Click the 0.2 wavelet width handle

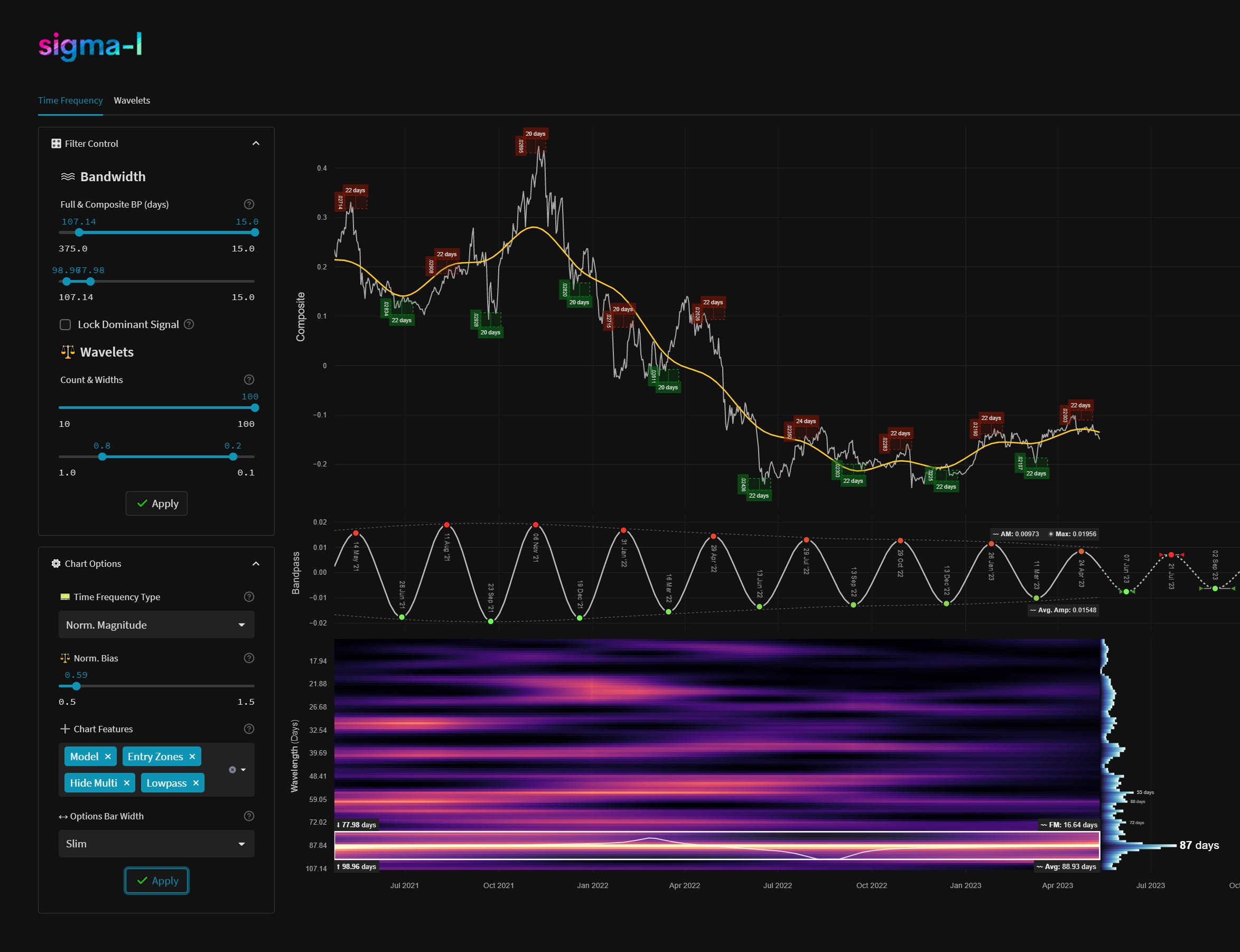[233, 457]
